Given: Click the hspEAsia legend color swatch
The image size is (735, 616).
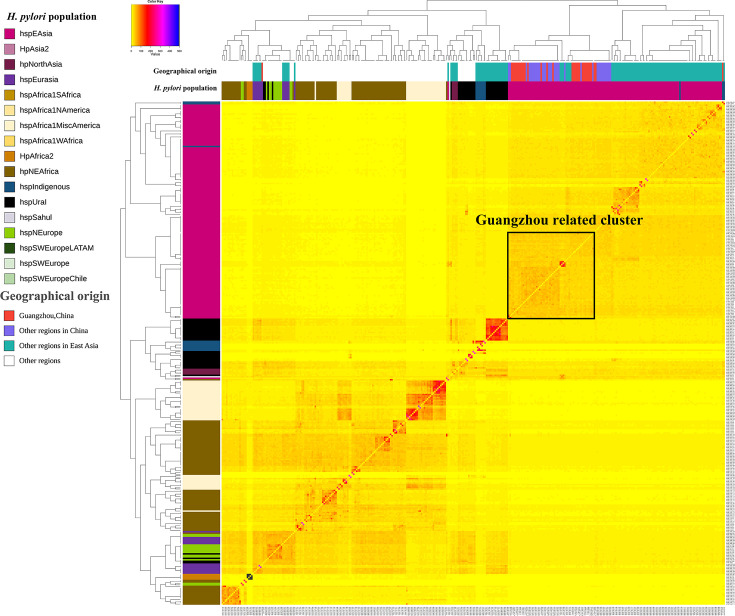Looking at the screenshot, I should tap(9, 34).
